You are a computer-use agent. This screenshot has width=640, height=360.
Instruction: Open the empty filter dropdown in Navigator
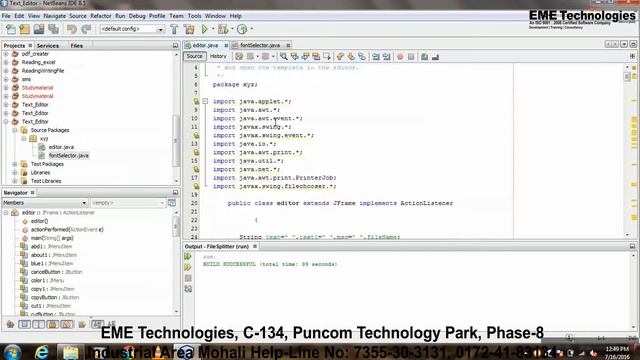pos(128,203)
